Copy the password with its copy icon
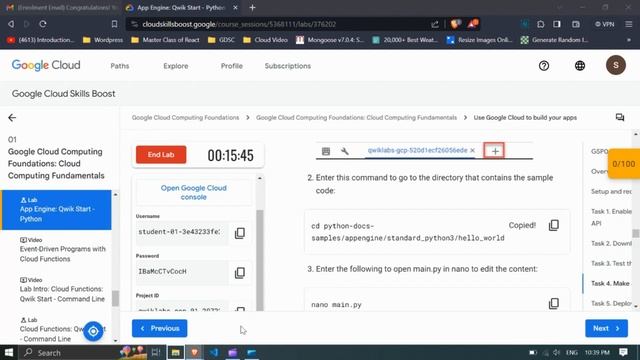 [240, 273]
